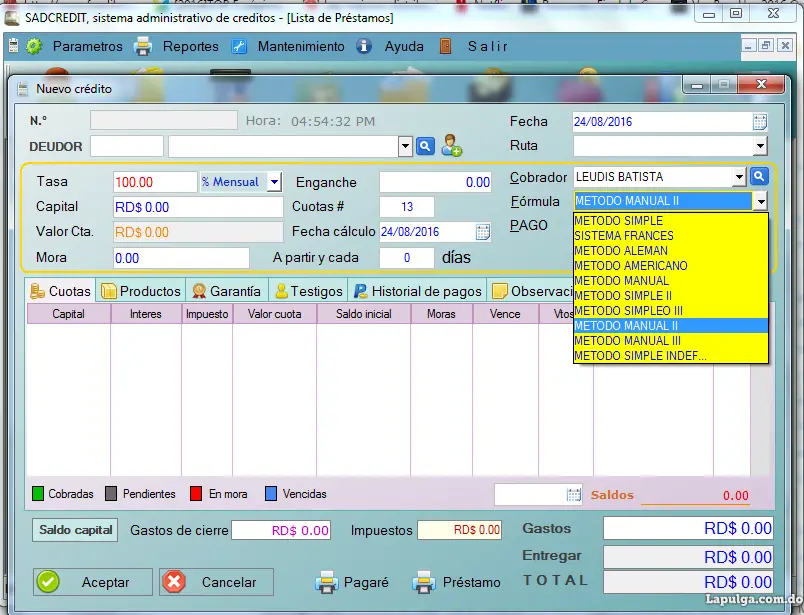Expand the Cobrador dropdown arrow
This screenshot has width=804, height=615.
(739, 177)
